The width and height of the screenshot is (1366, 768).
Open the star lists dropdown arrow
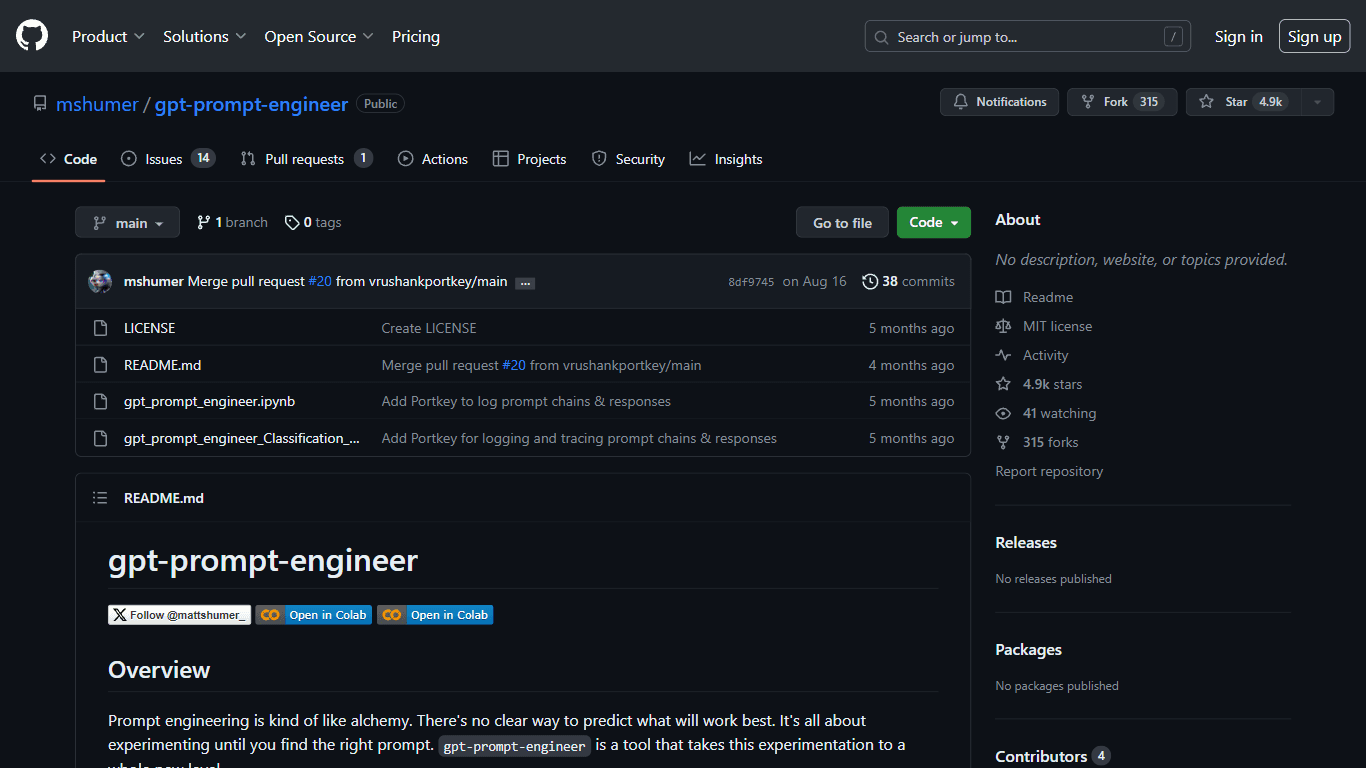point(1317,102)
